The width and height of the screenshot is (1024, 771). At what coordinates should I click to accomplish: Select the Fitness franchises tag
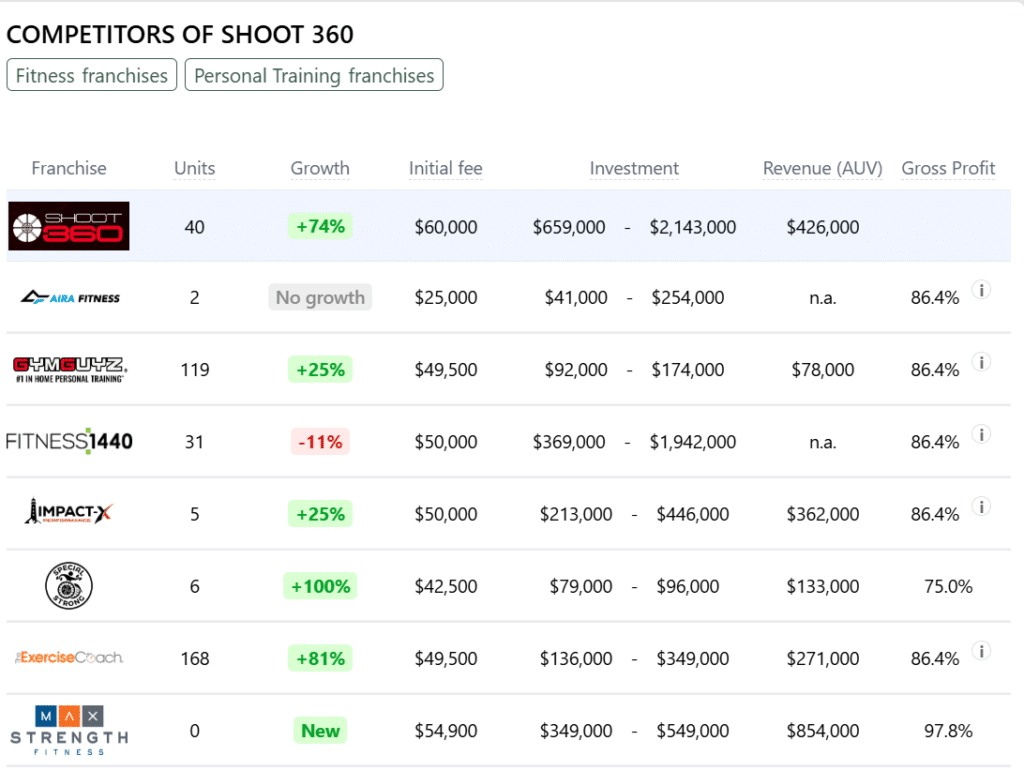point(91,75)
